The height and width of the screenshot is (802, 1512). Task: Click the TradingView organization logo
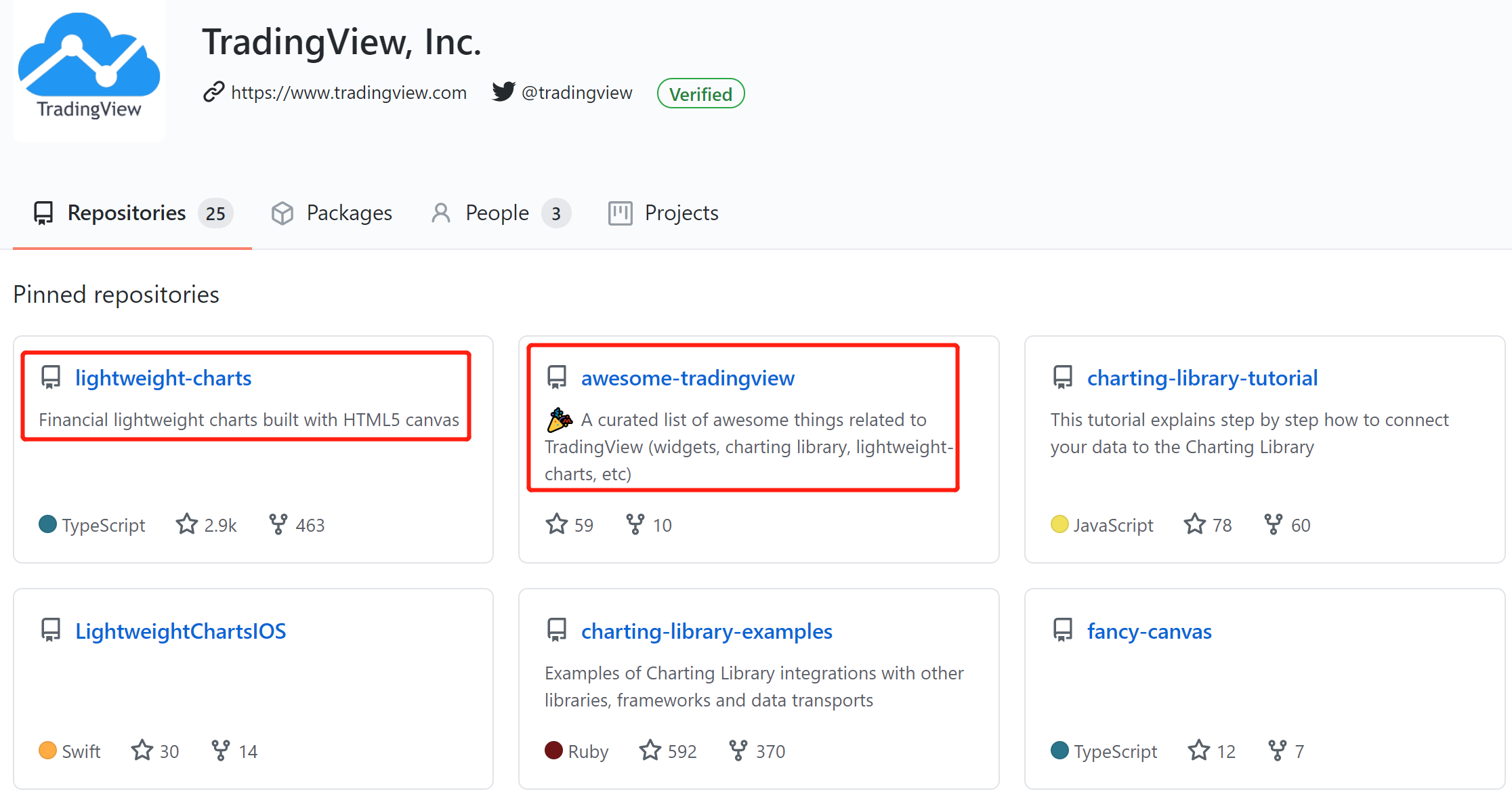(x=89, y=68)
